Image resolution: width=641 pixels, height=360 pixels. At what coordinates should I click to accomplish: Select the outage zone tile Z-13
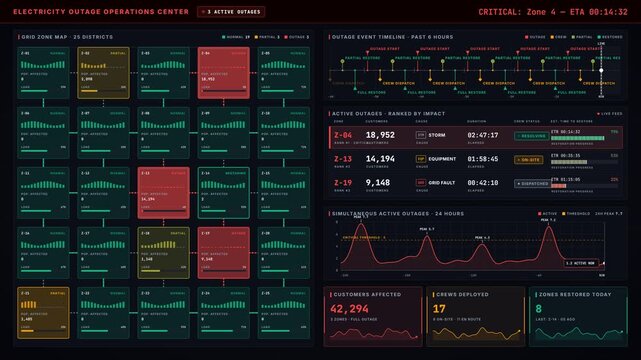pos(164,193)
